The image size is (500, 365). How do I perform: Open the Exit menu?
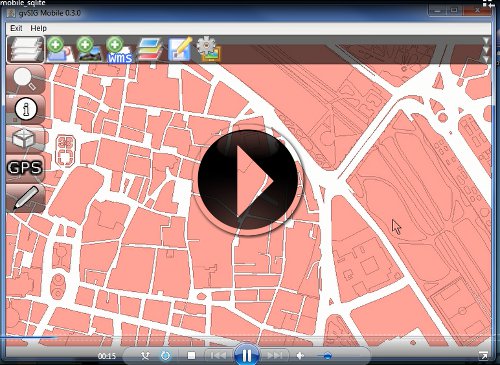16,28
